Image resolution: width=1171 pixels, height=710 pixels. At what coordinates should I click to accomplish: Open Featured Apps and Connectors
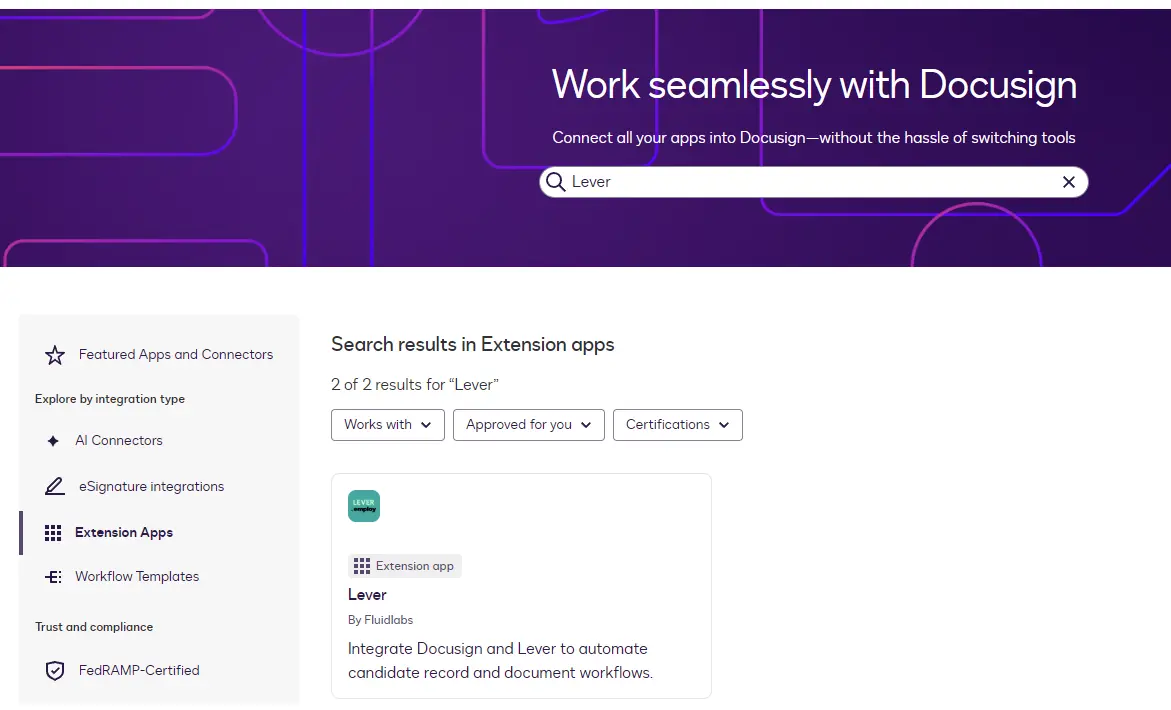(x=176, y=355)
